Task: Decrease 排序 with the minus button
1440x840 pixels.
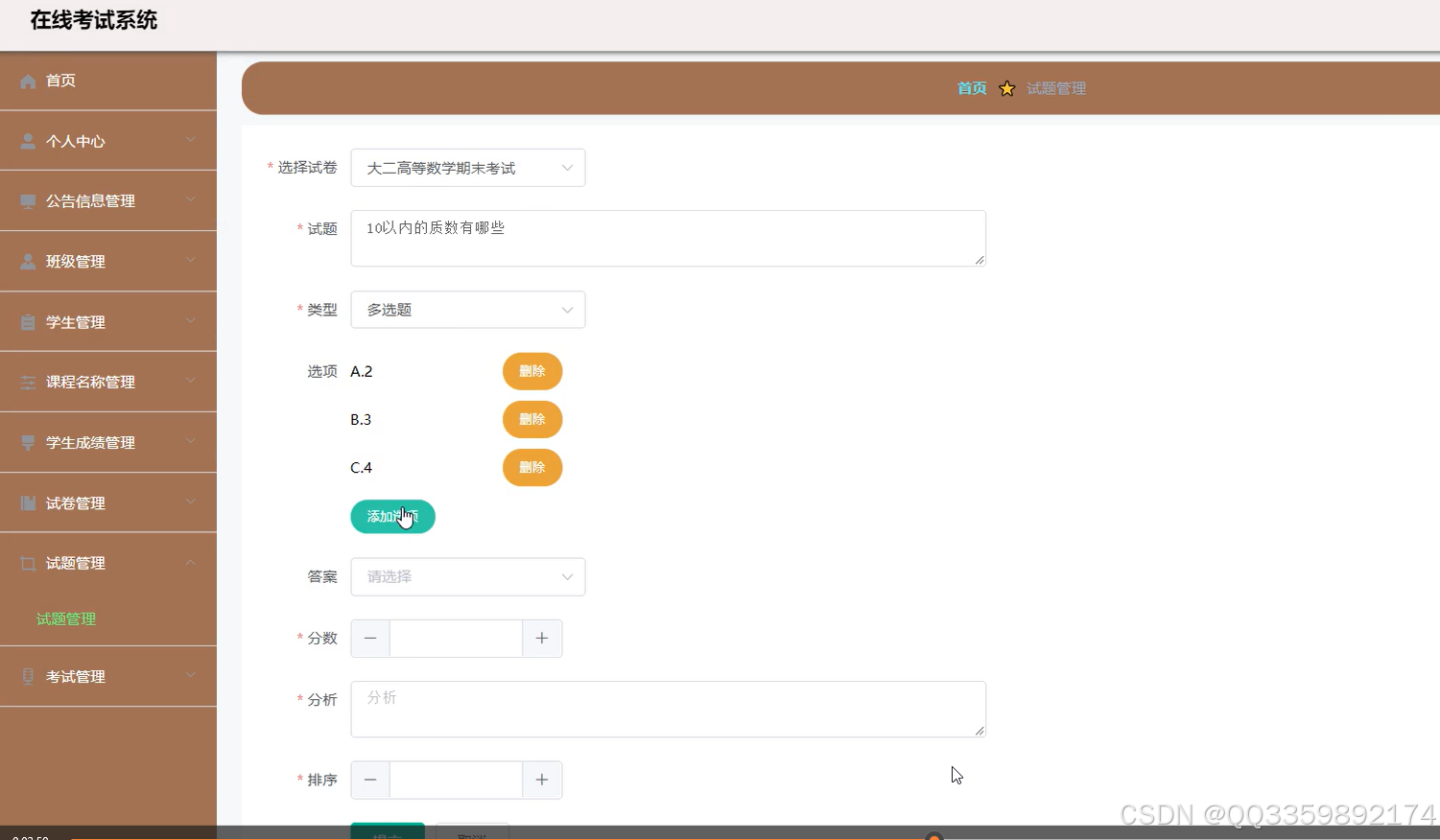Action: click(370, 781)
